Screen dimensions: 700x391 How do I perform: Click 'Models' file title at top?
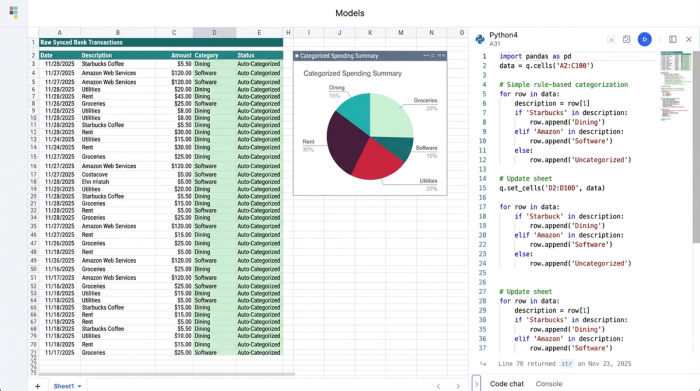350,13
